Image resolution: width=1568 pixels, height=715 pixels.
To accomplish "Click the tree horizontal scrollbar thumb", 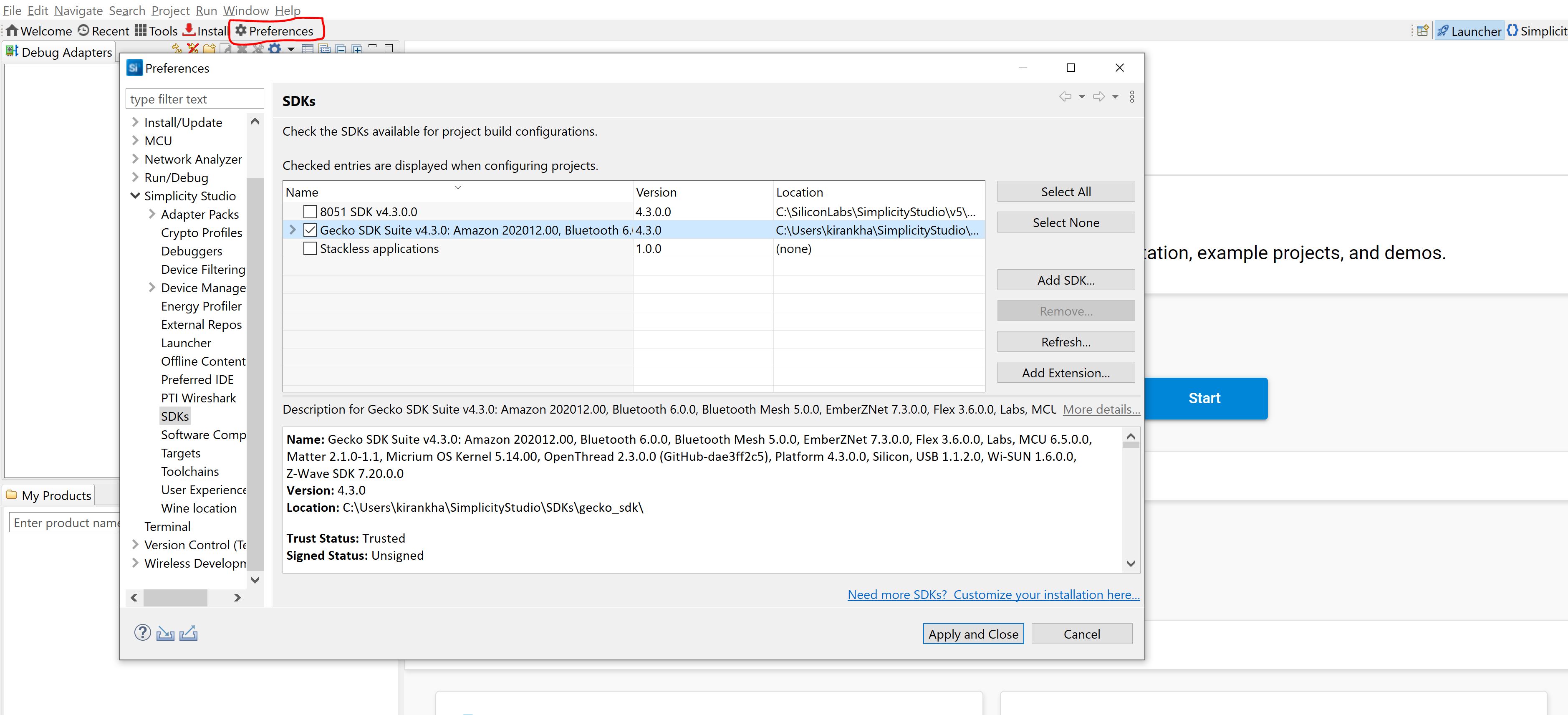I will click(175, 598).
